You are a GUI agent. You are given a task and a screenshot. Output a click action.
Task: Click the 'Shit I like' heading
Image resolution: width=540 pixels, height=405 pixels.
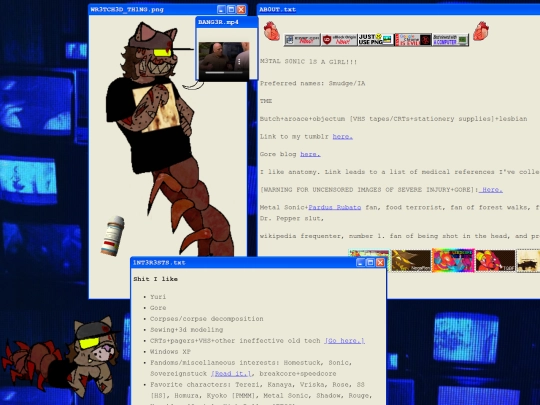tap(155, 279)
